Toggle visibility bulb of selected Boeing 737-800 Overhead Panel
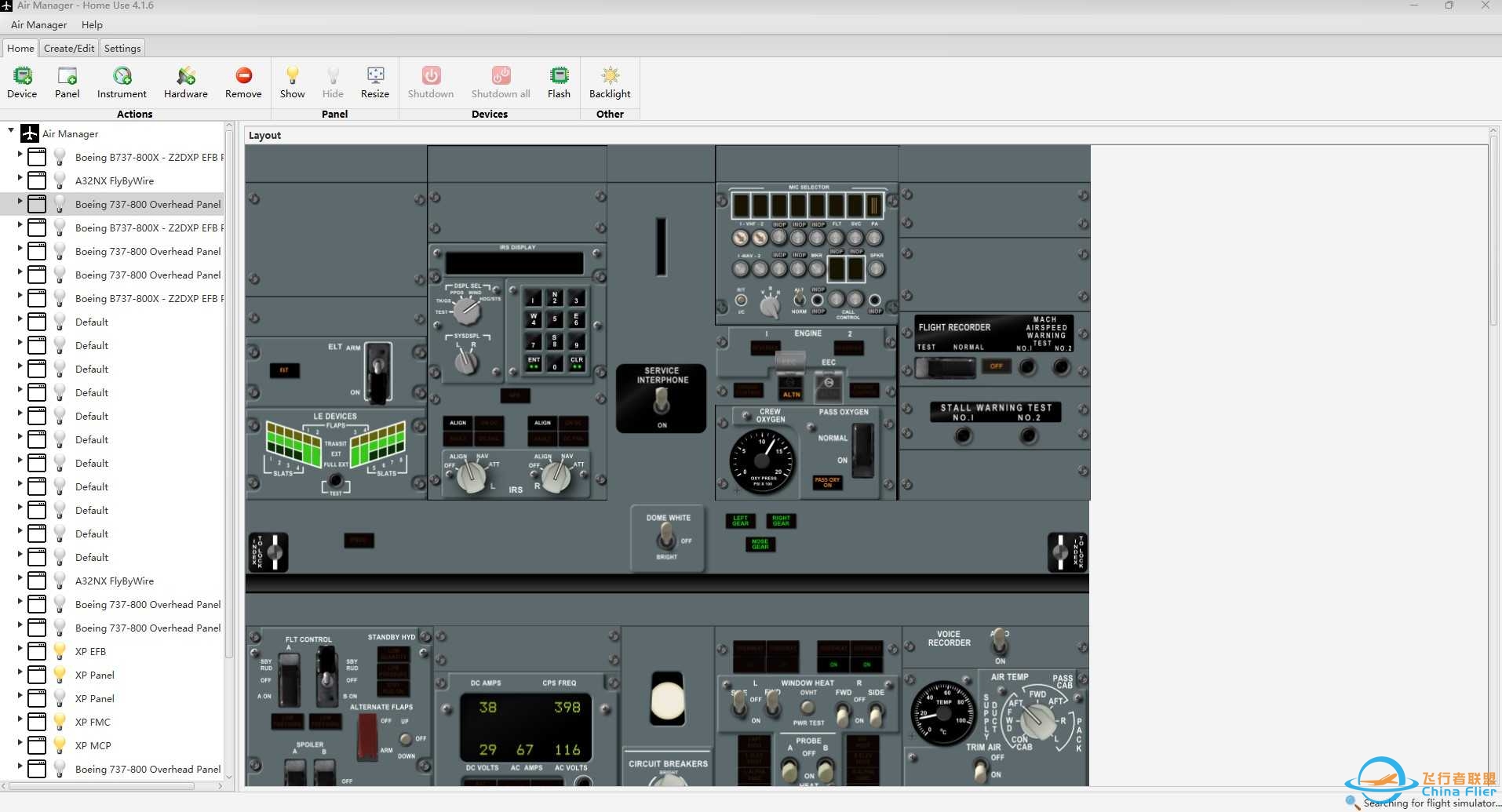 (x=60, y=204)
